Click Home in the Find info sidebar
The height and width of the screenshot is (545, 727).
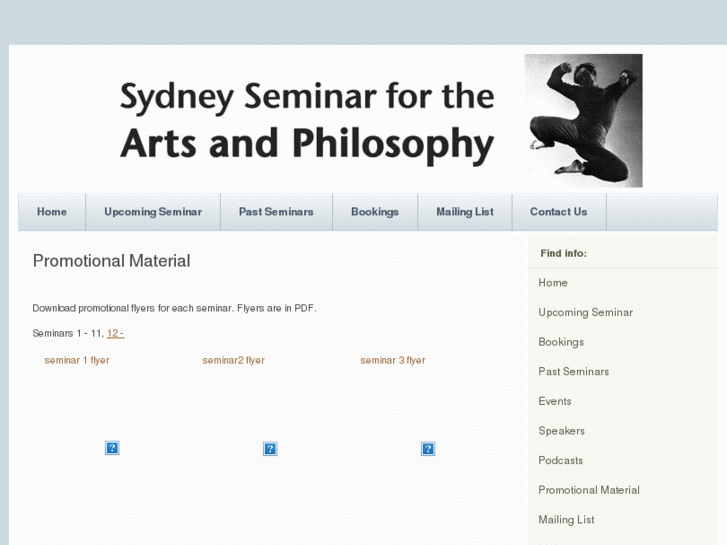(553, 283)
